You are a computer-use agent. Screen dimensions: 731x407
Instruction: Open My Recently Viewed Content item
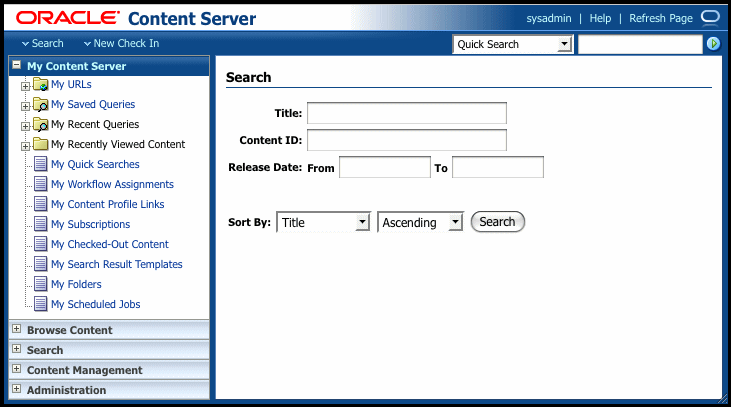click(x=118, y=145)
